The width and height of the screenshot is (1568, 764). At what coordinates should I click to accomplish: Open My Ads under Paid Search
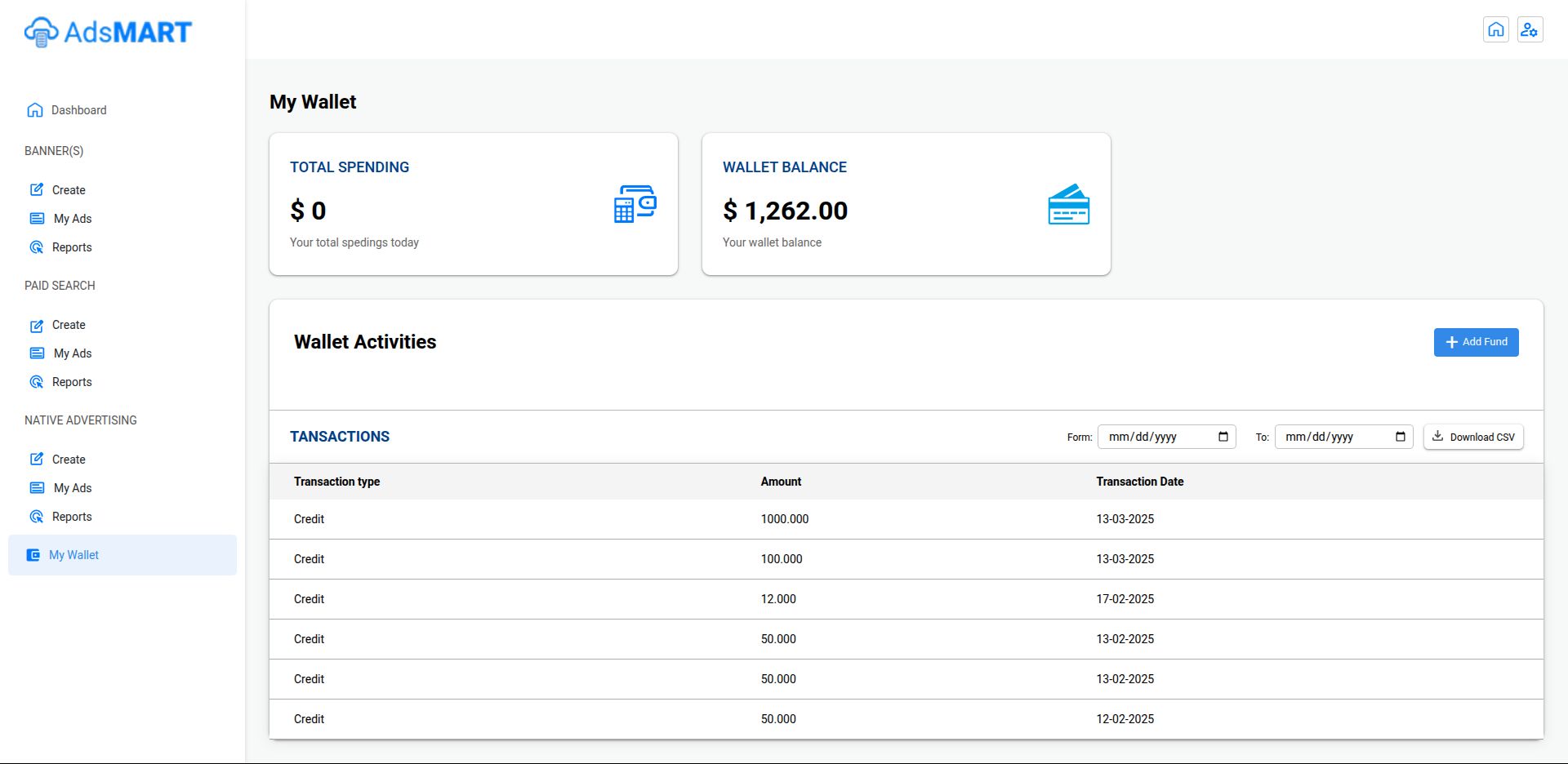(73, 353)
